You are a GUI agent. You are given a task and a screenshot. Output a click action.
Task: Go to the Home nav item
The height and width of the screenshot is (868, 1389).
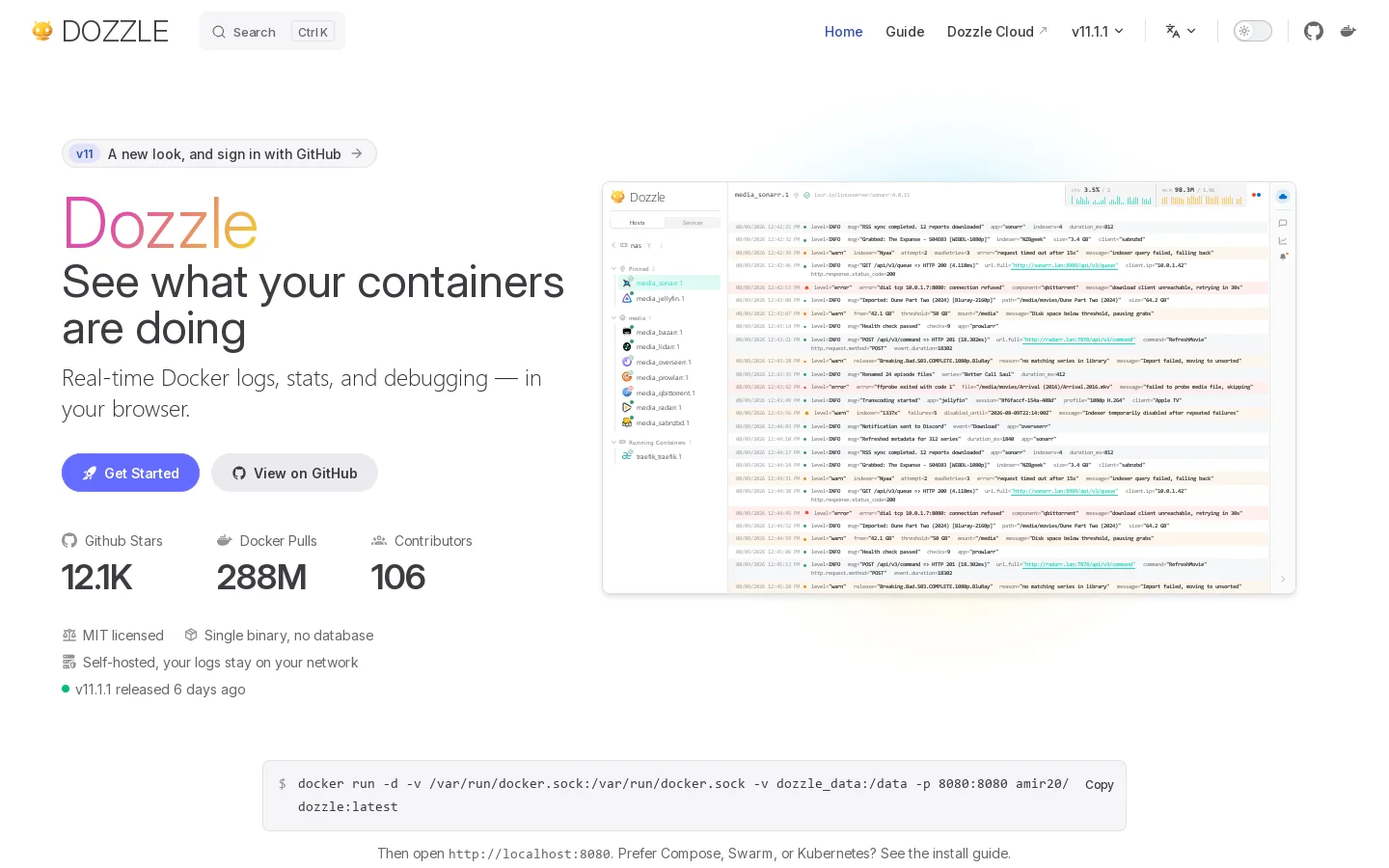844,32
